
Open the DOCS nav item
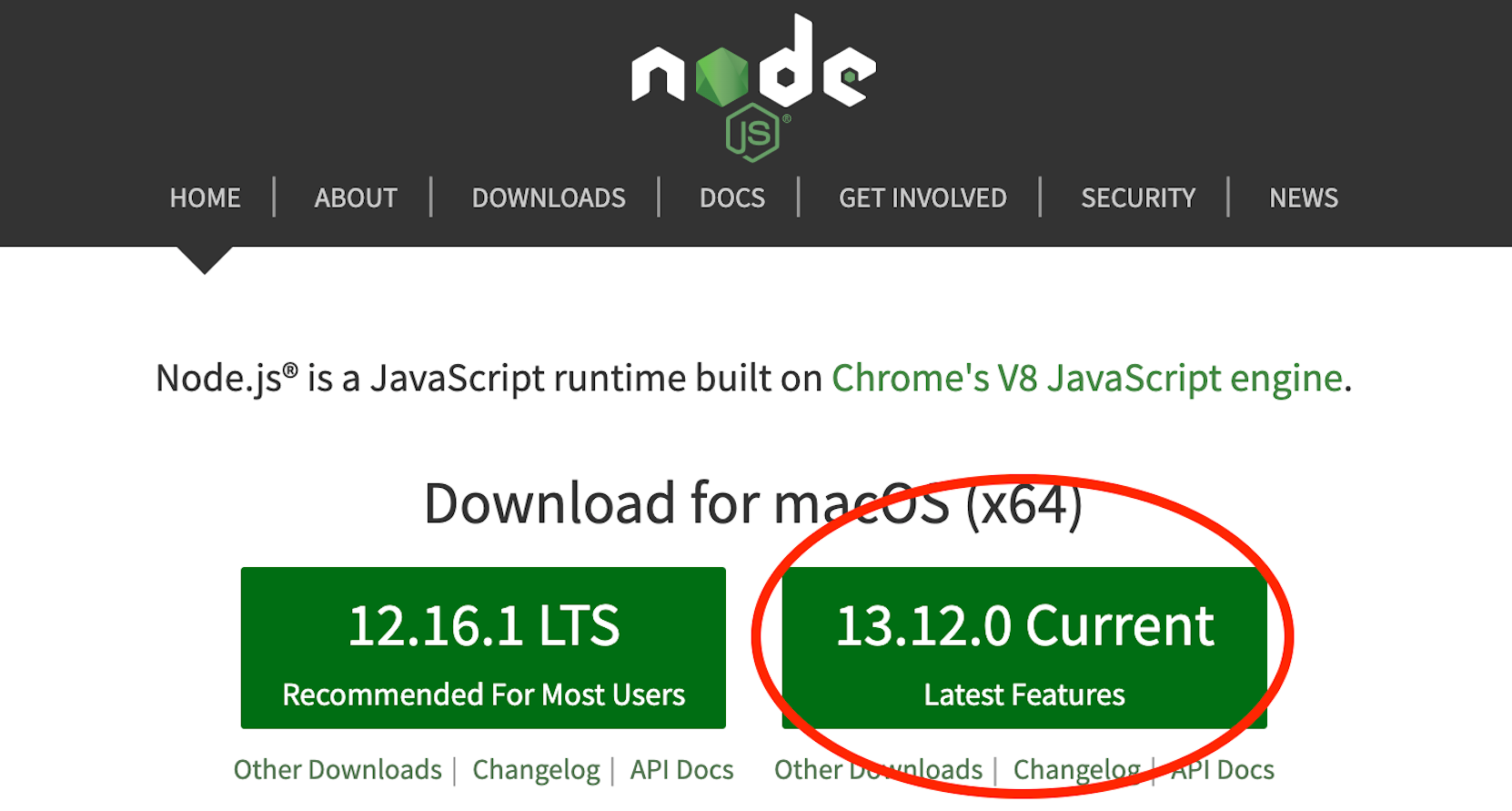pyautogui.click(x=732, y=198)
